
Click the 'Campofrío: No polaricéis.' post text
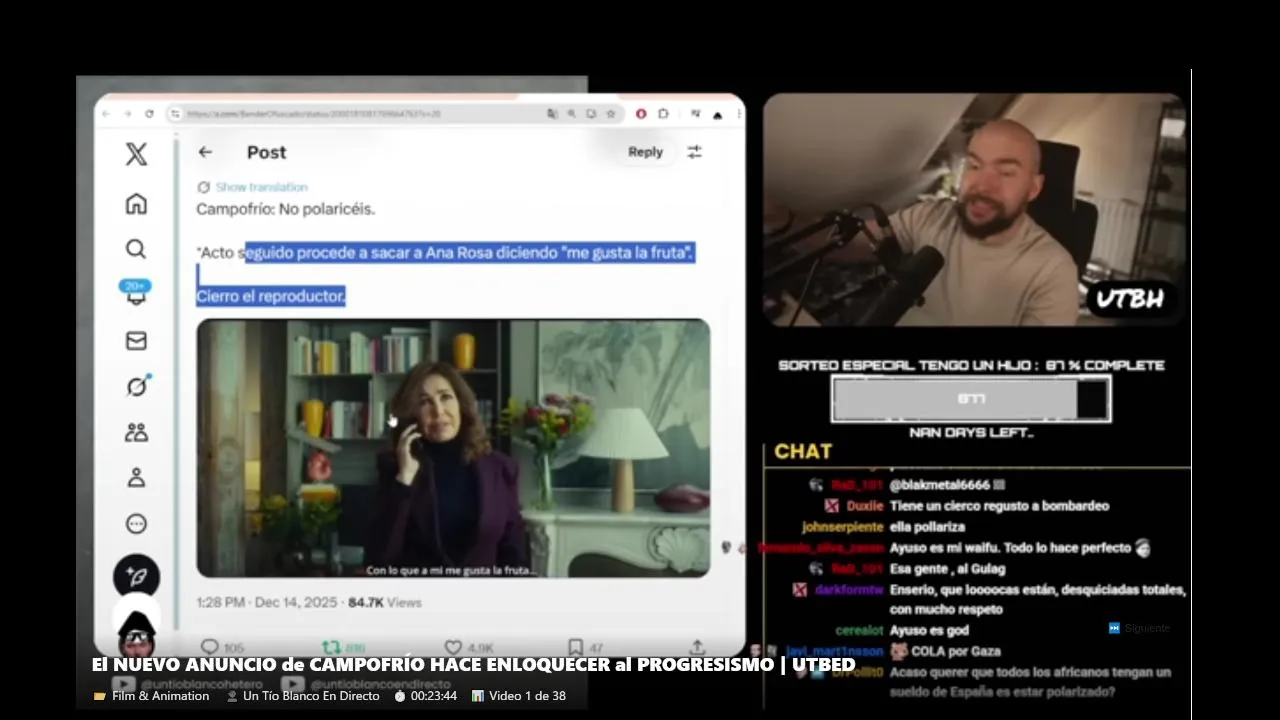(x=285, y=209)
